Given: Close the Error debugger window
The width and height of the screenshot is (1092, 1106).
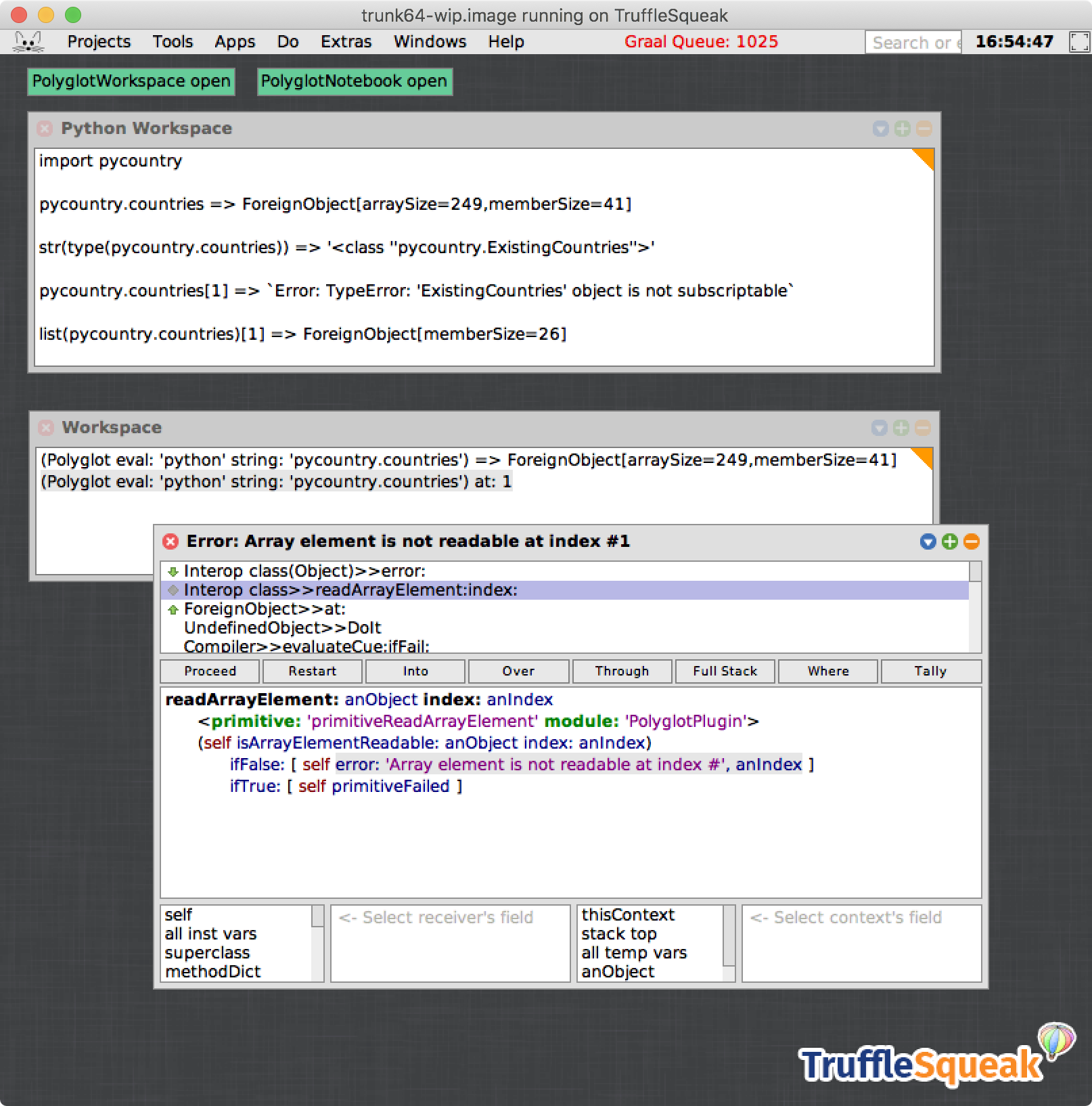Looking at the screenshot, I should point(170,541).
